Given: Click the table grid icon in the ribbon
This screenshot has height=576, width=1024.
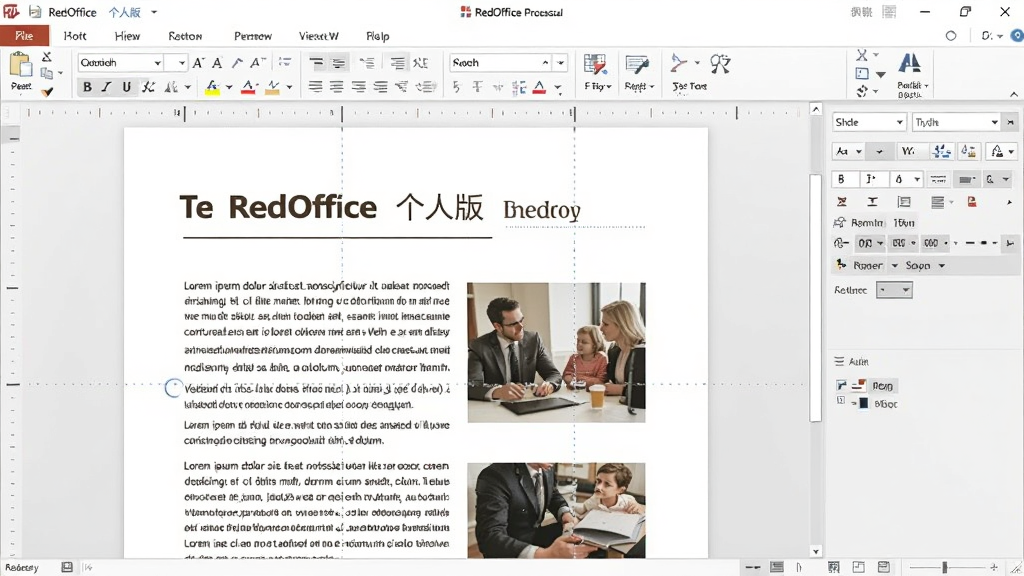Looking at the screenshot, I should [x=595, y=65].
